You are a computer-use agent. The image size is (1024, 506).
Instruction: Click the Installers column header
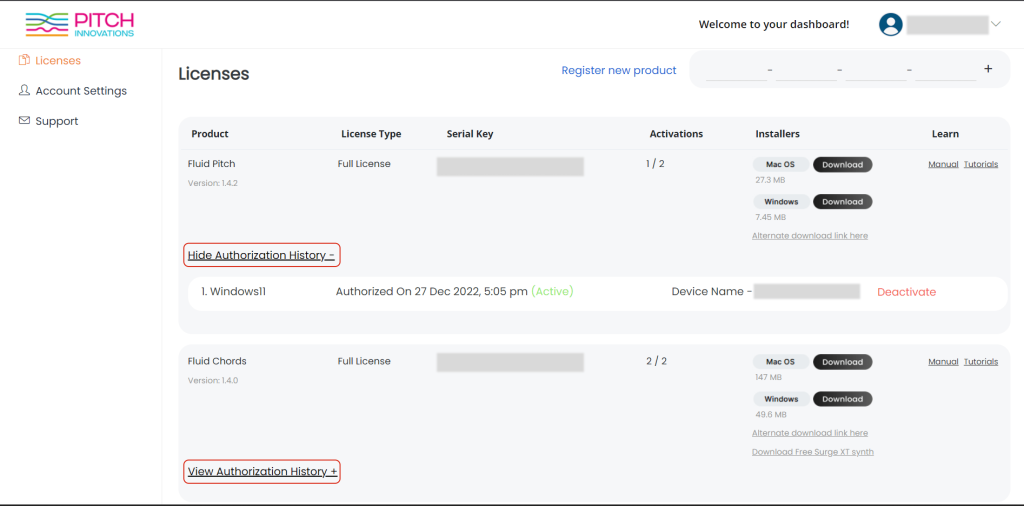777,134
